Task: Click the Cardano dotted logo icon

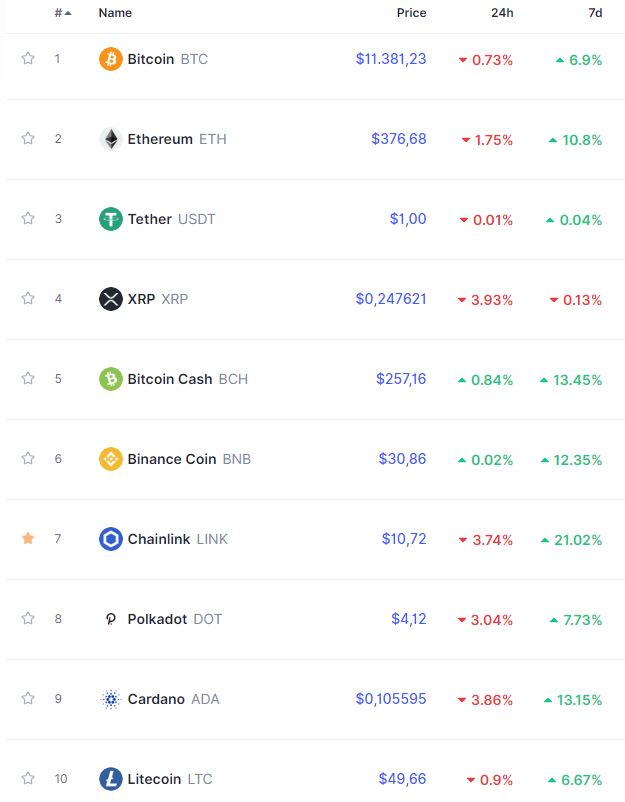Action: click(x=110, y=699)
